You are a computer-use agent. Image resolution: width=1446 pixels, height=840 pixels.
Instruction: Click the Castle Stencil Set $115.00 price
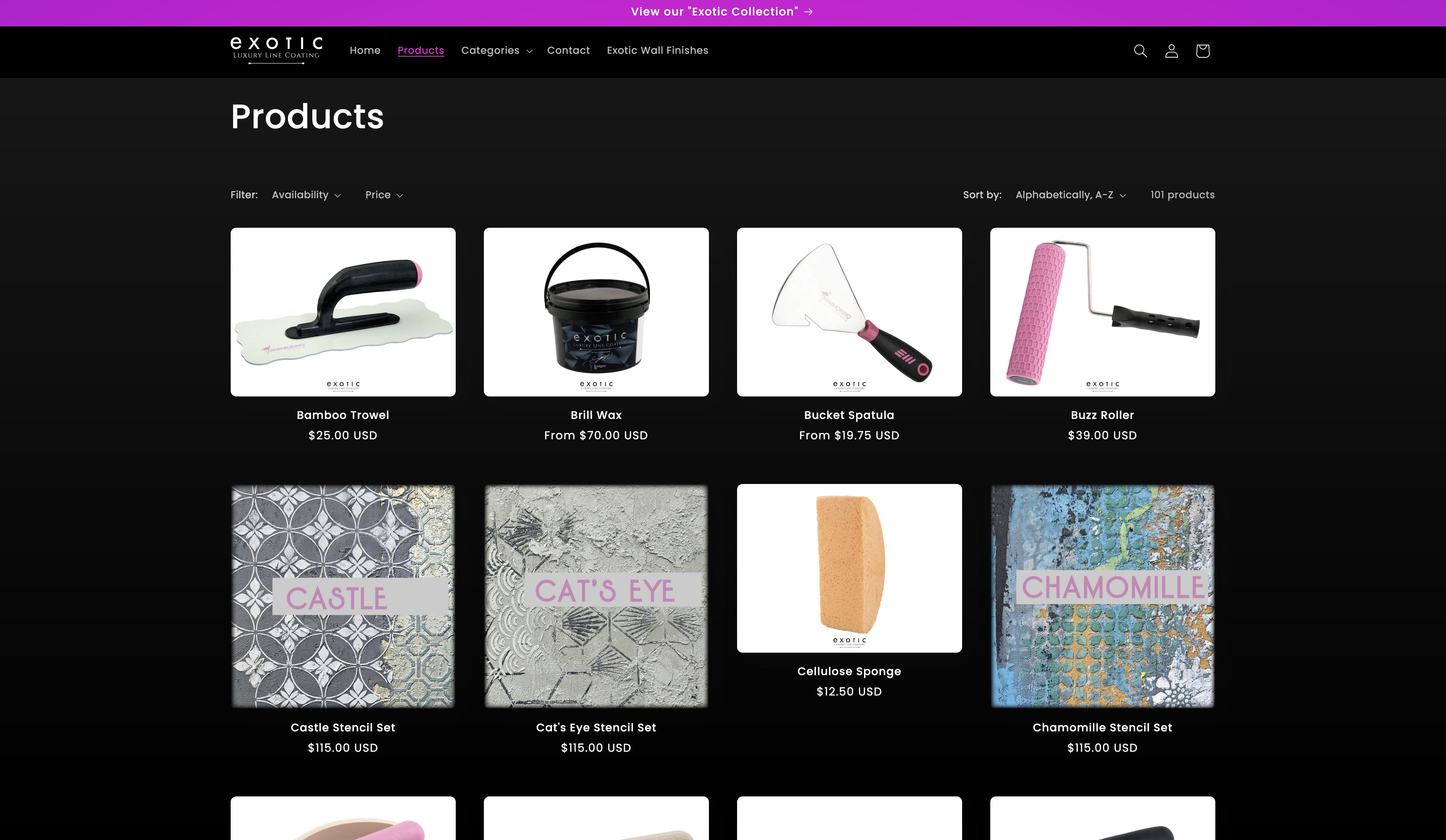(343, 748)
